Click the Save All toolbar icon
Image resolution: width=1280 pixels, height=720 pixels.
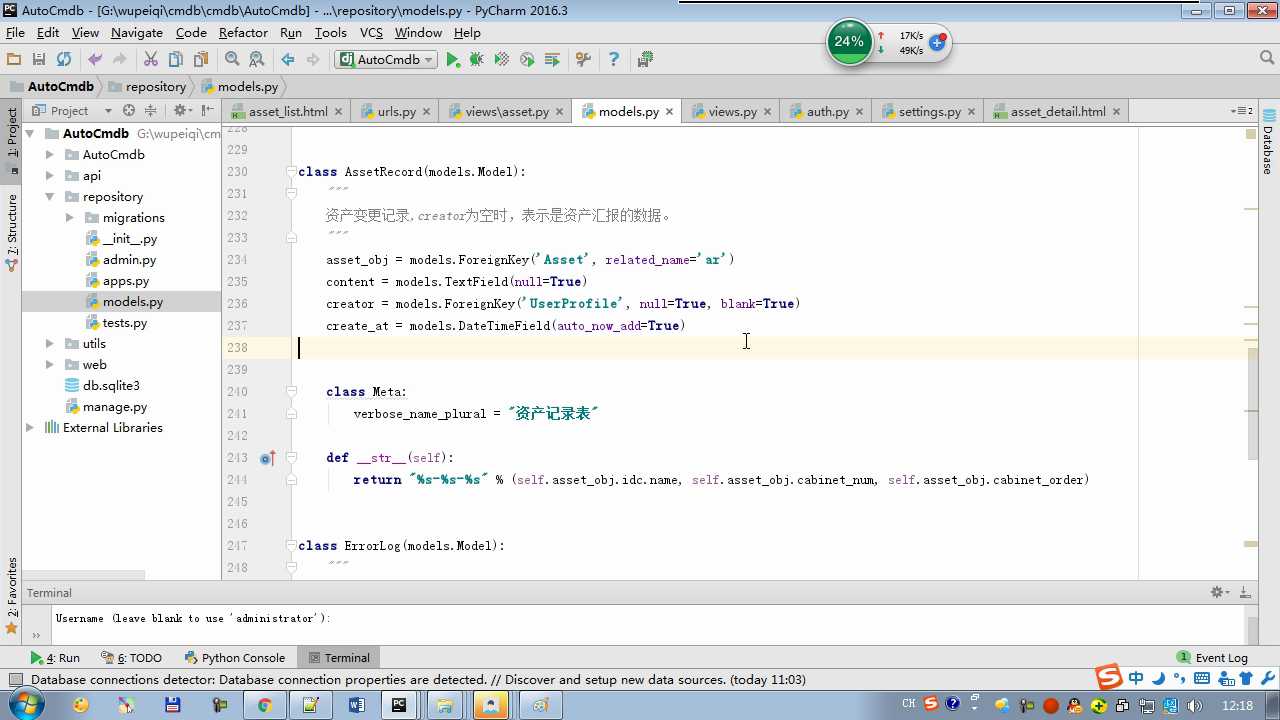click(39, 60)
